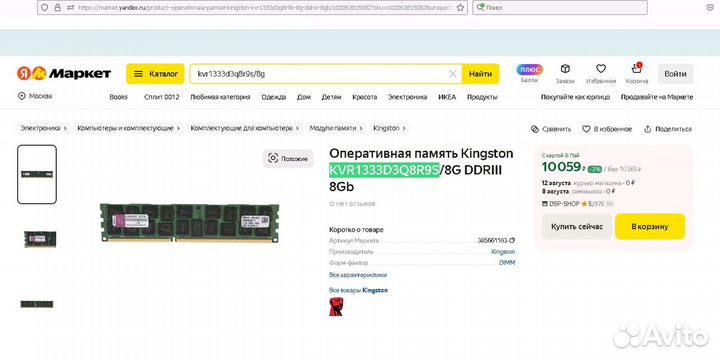Open the Pocket icon in the browser toolbar
Screen dimensions: 720x361
710,7
